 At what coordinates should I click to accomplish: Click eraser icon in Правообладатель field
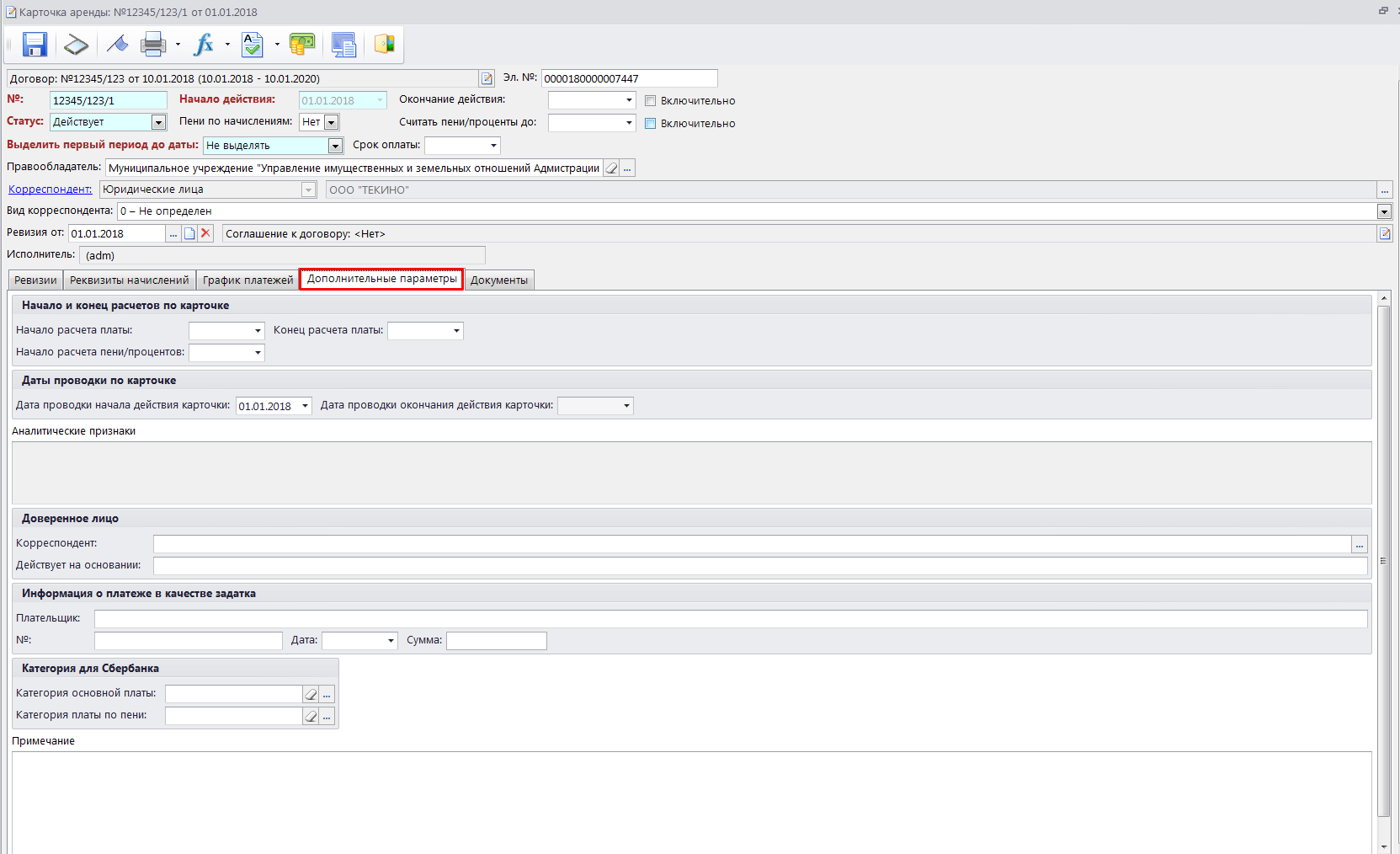(x=612, y=168)
